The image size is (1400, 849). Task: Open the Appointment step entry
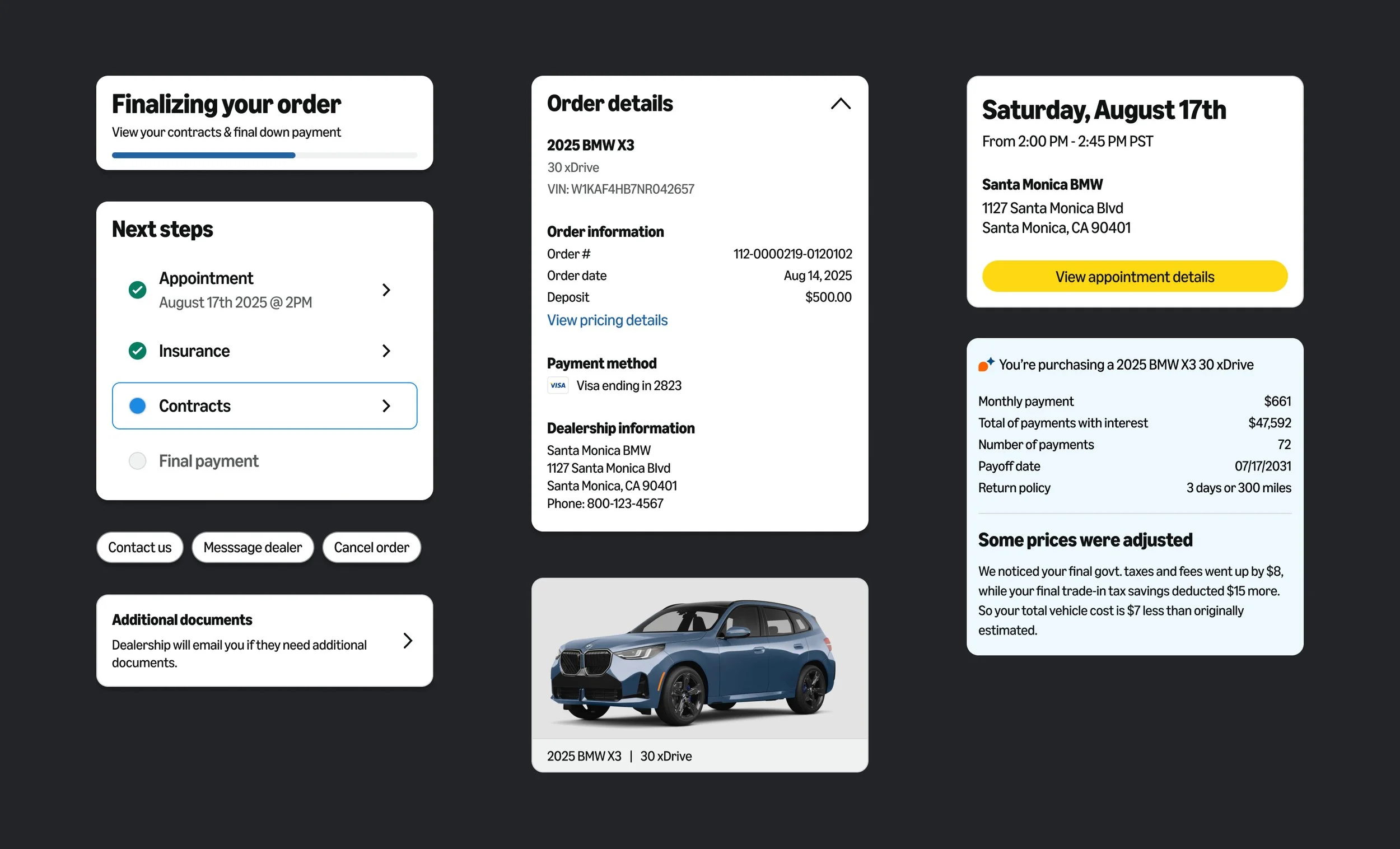[264, 290]
